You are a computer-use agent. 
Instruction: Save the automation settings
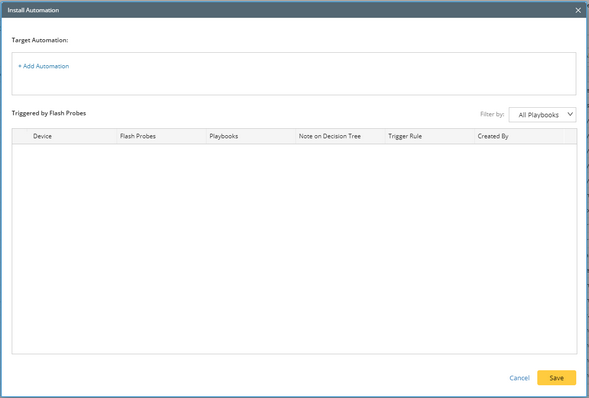coord(556,378)
